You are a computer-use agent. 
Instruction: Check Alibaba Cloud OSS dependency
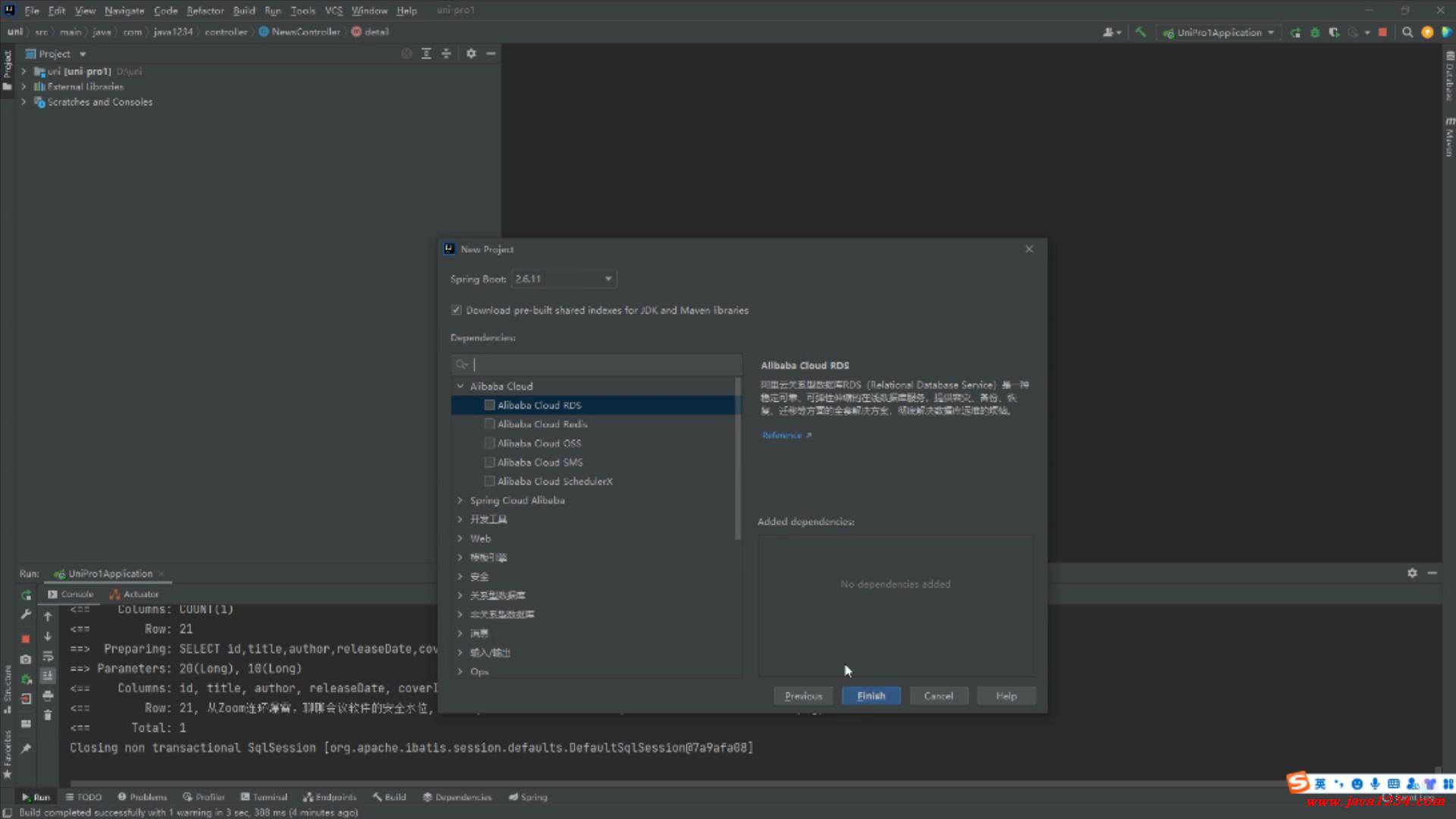[x=489, y=443]
